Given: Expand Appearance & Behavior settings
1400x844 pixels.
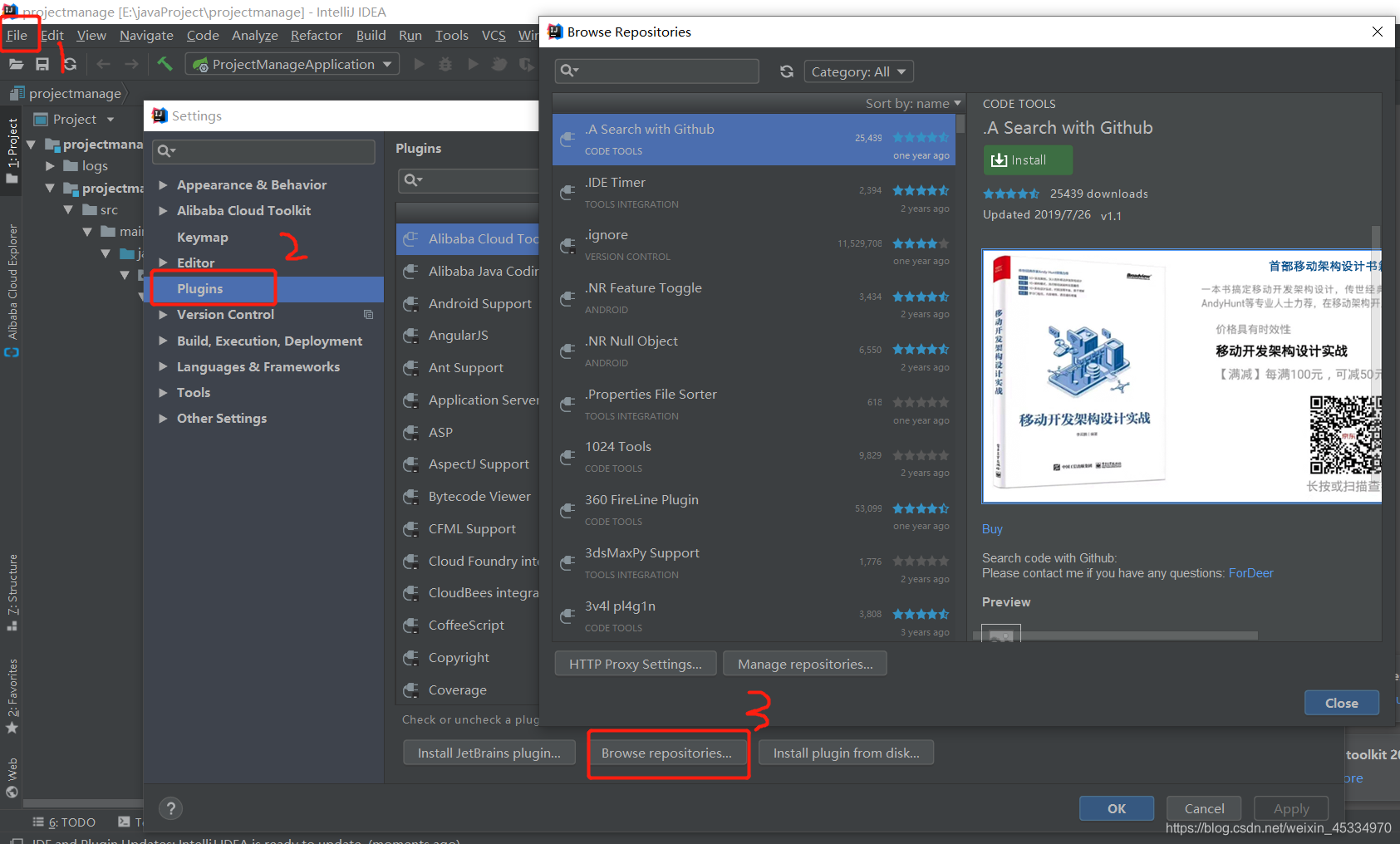Looking at the screenshot, I should pyautogui.click(x=164, y=184).
